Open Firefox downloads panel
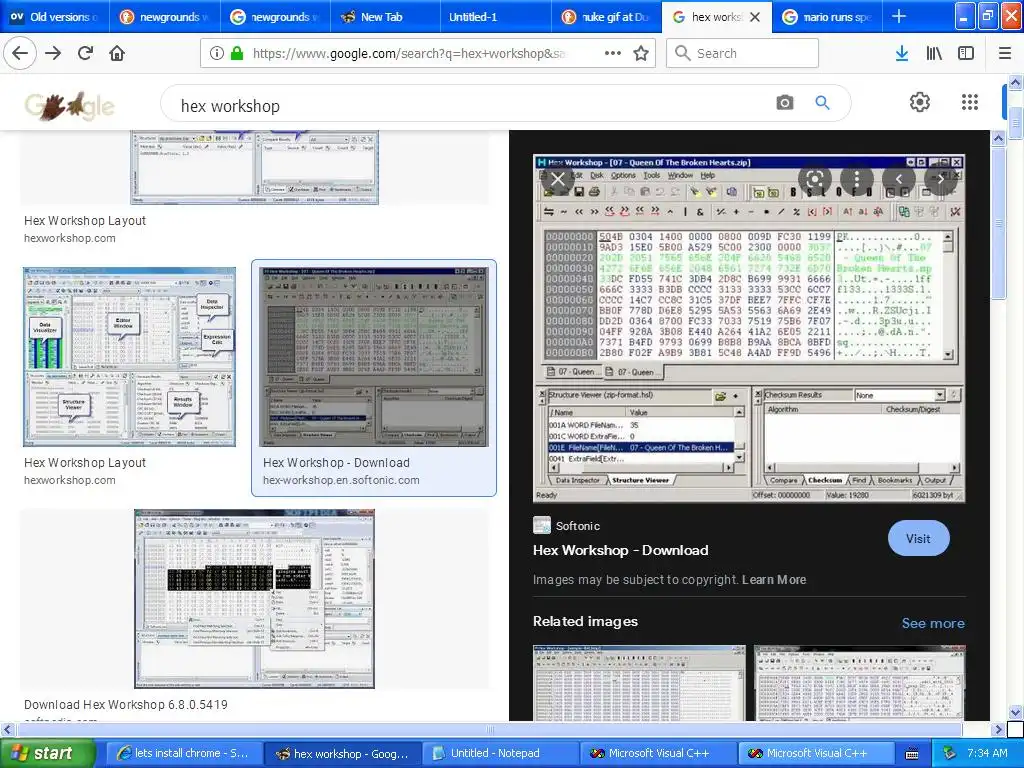This screenshot has height=768, width=1024. (902, 53)
